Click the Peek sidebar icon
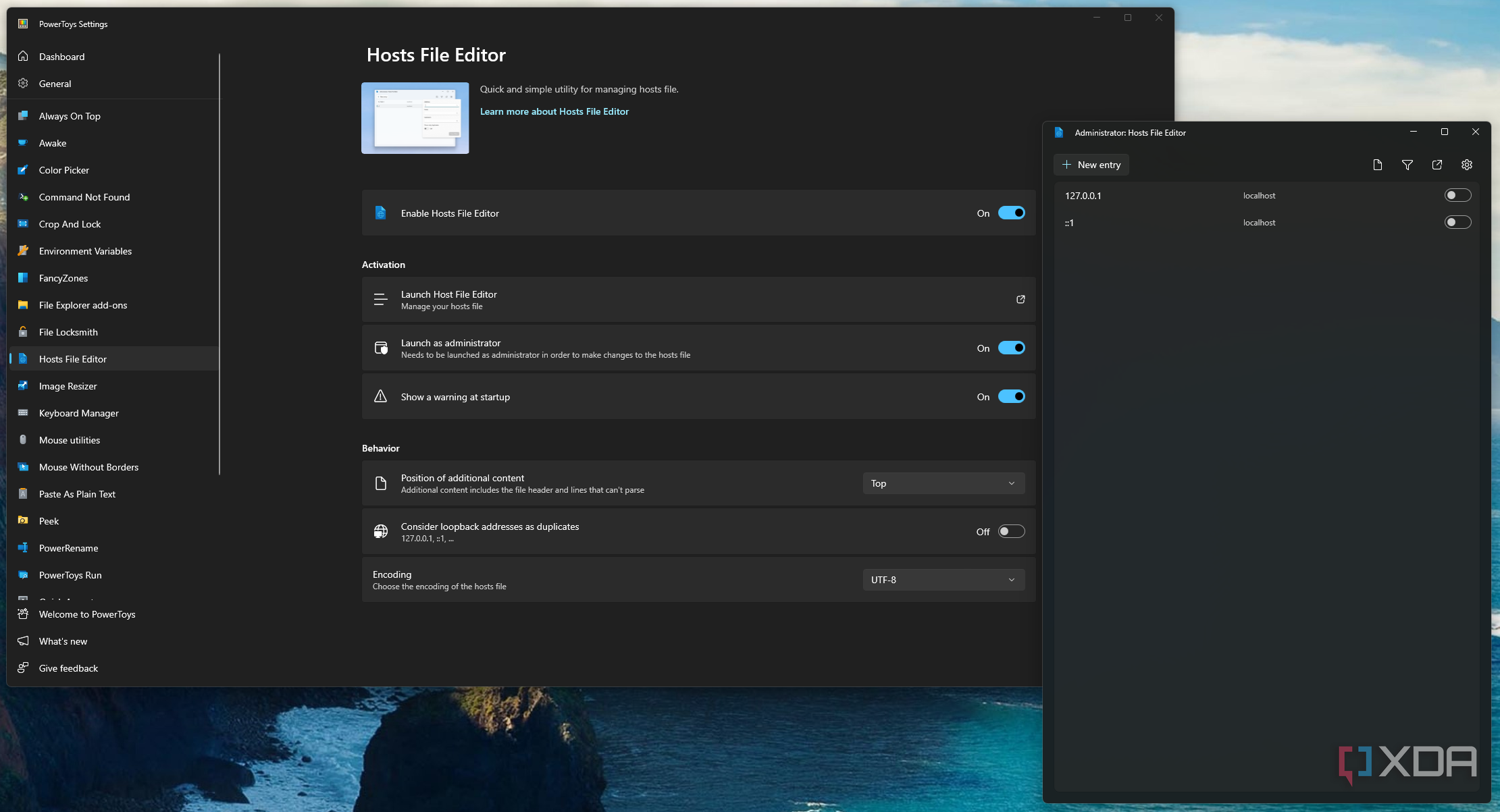 click(x=23, y=521)
